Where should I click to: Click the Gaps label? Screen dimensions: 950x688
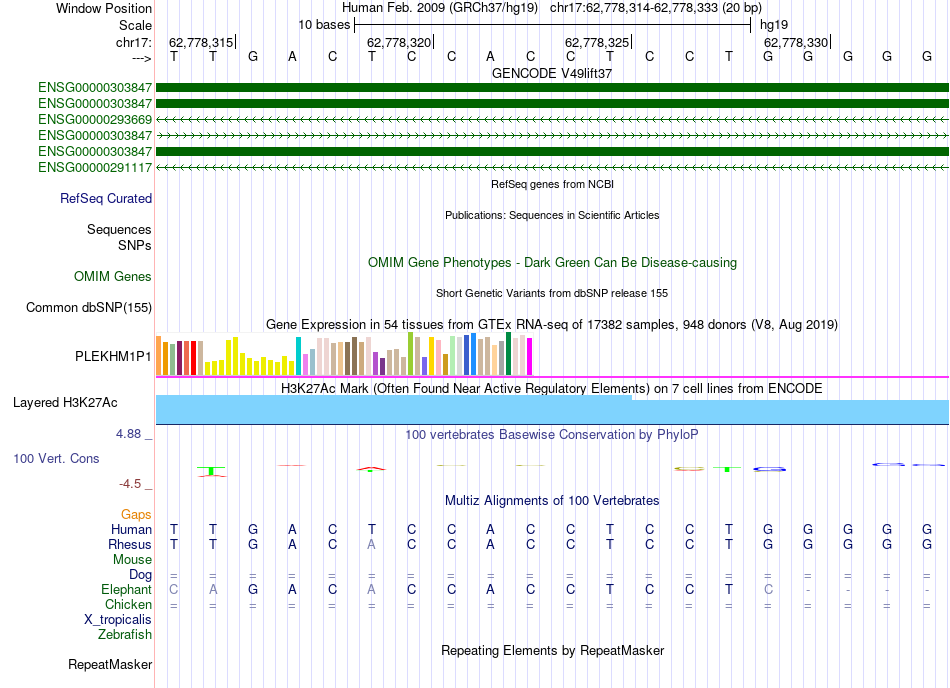(x=136, y=514)
